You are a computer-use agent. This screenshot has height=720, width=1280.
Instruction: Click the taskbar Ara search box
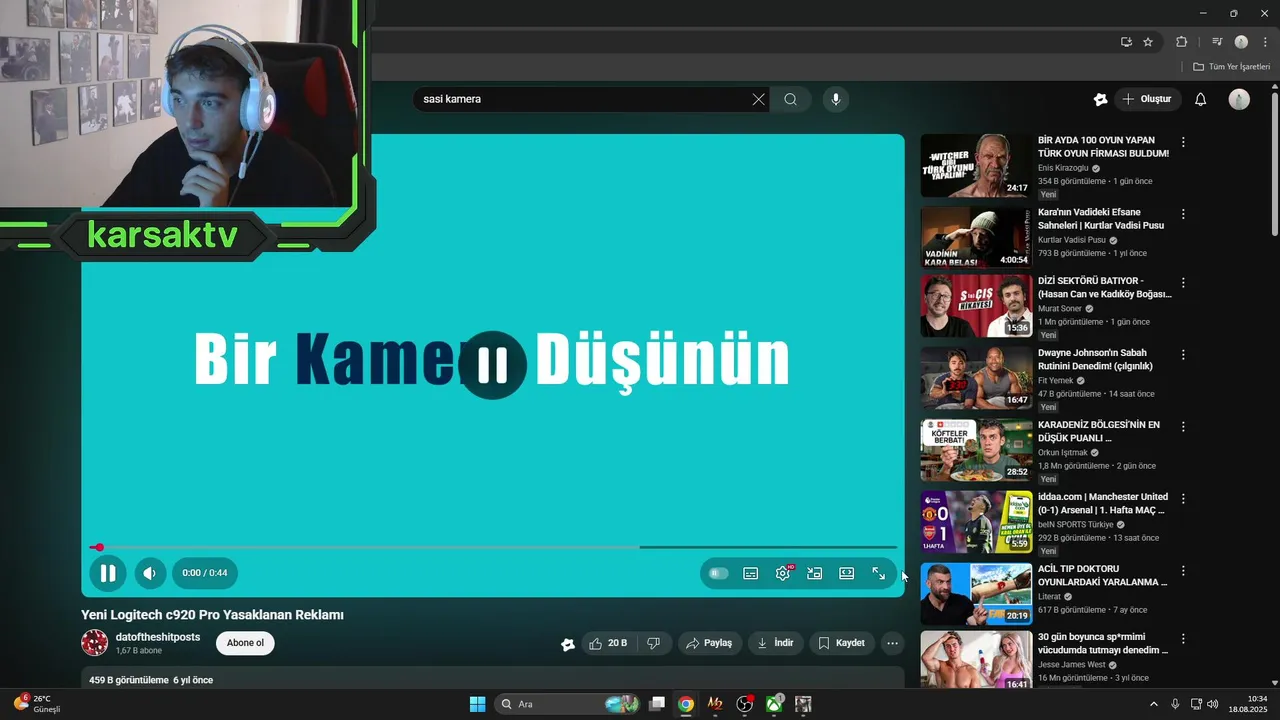click(x=568, y=704)
